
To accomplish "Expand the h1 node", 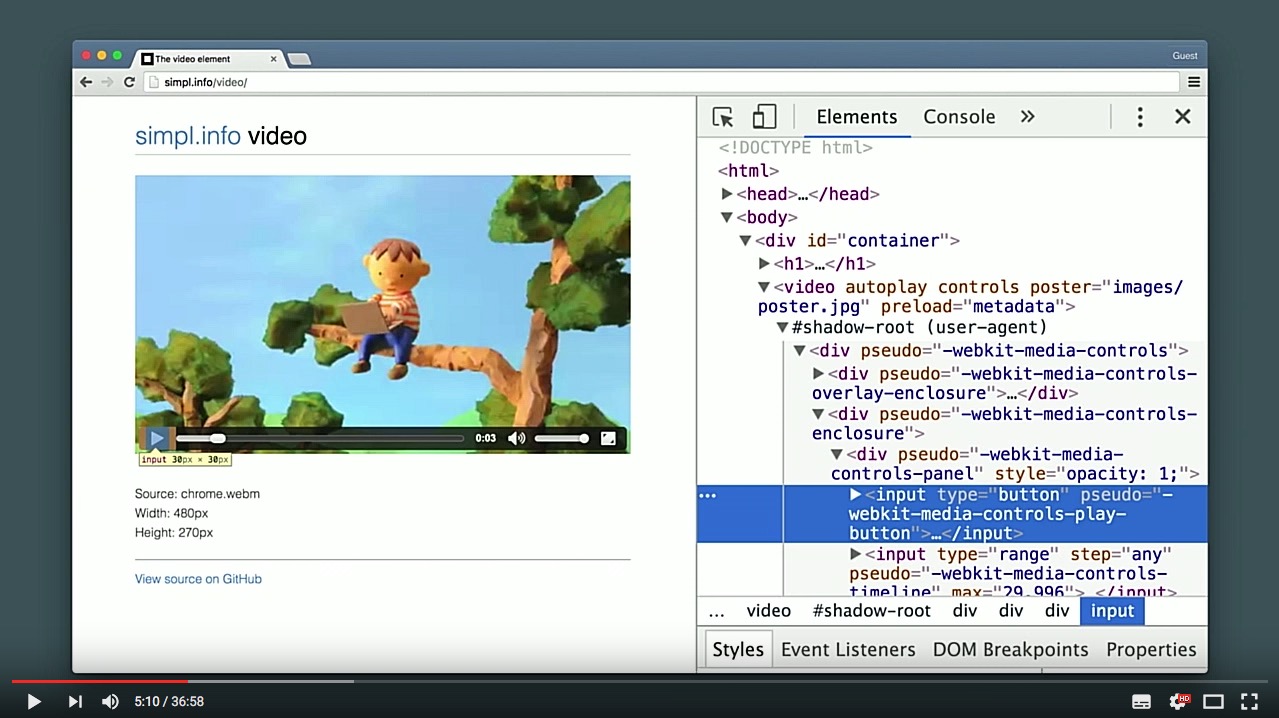I will click(x=764, y=264).
